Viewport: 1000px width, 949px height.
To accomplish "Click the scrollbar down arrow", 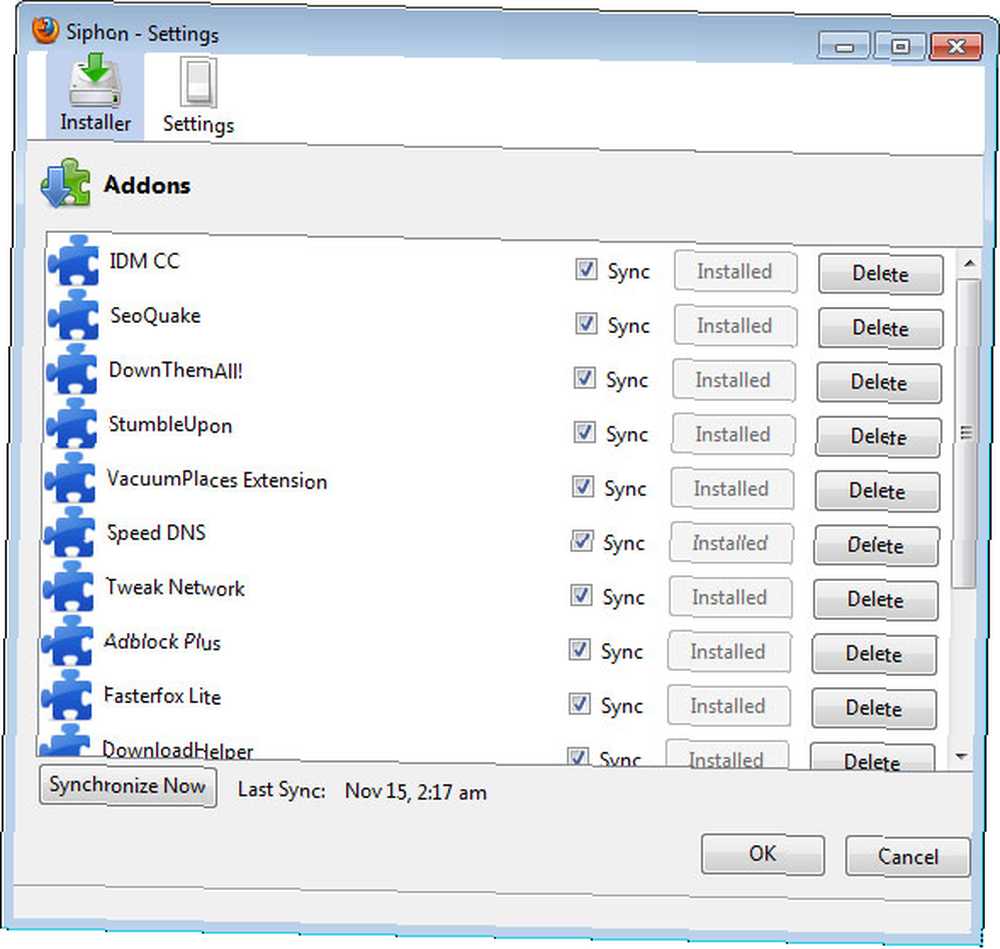I will [962, 756].
